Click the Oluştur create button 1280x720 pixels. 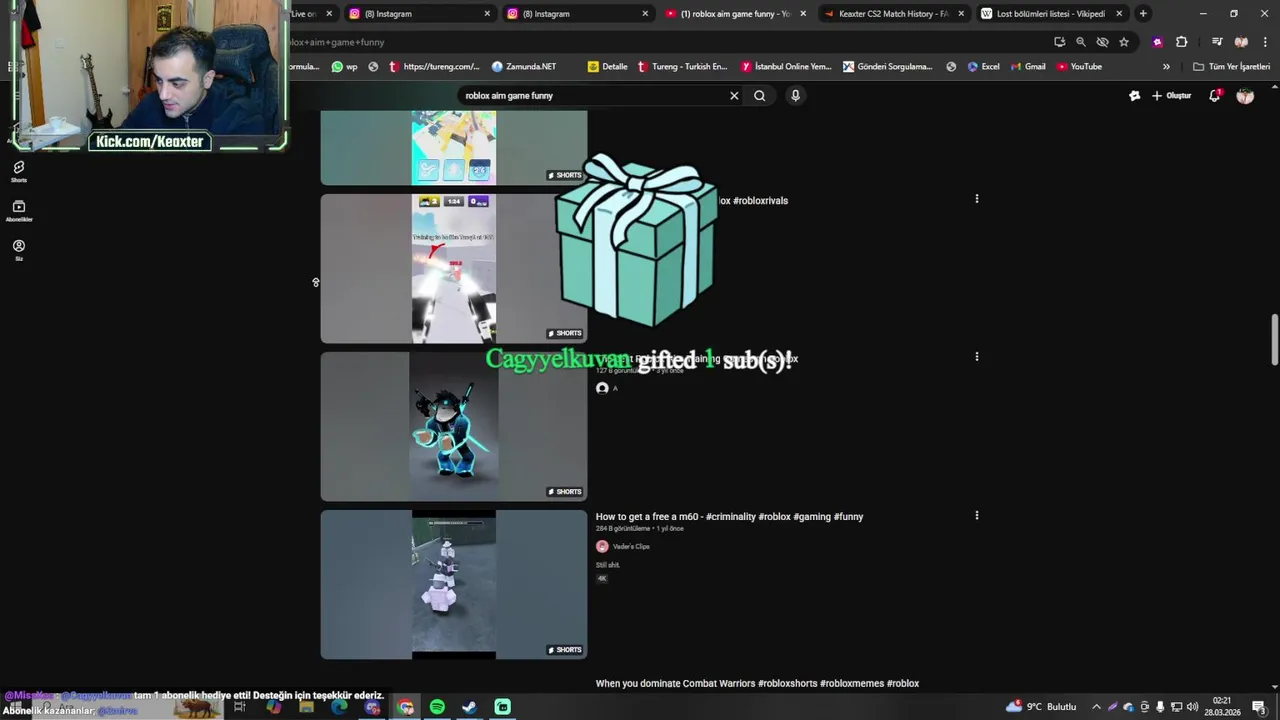coord(1172,96)
